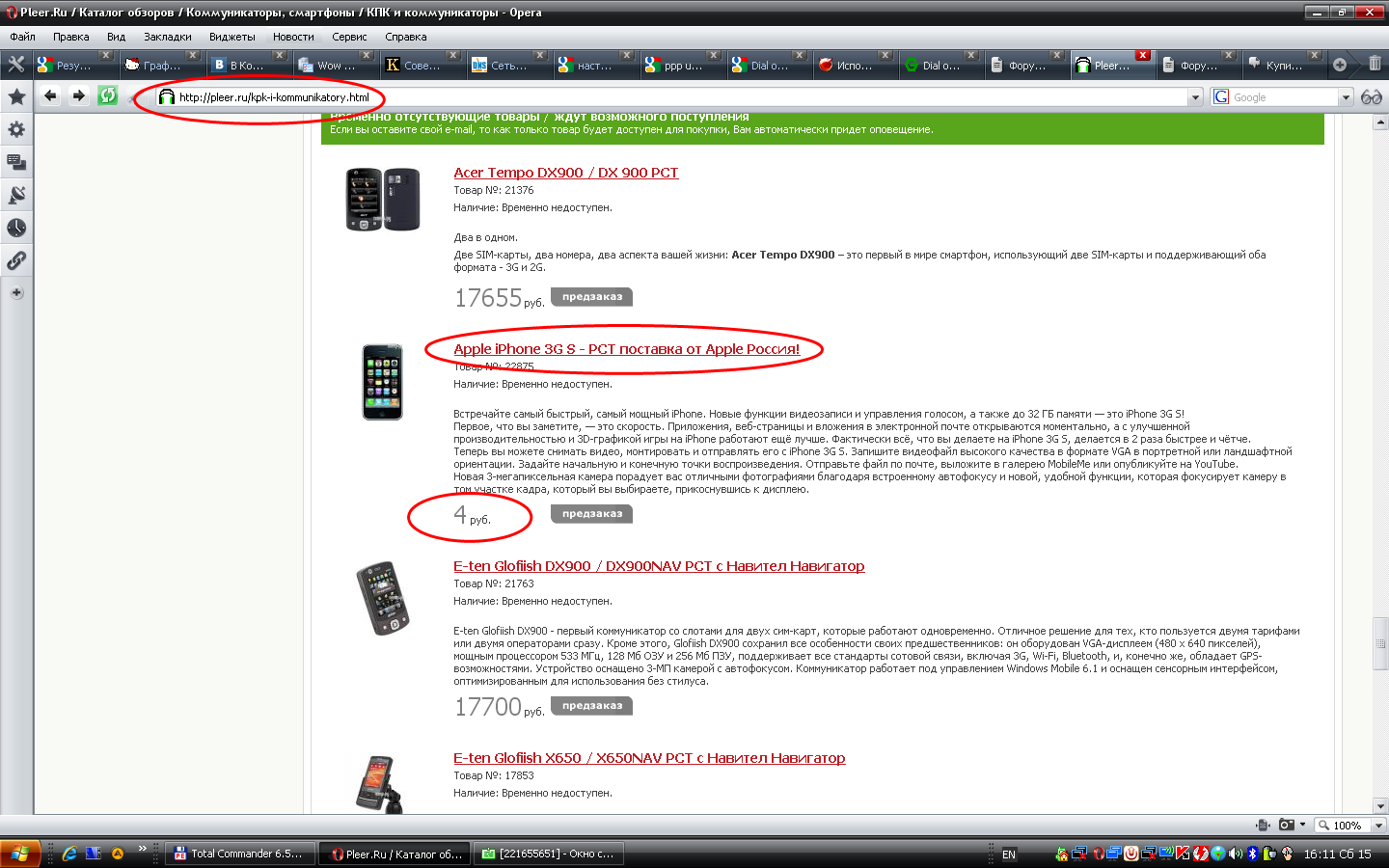Switch to the 'В Ко...' tab
Screen dimensions: 1389x868
click(248, 65)
